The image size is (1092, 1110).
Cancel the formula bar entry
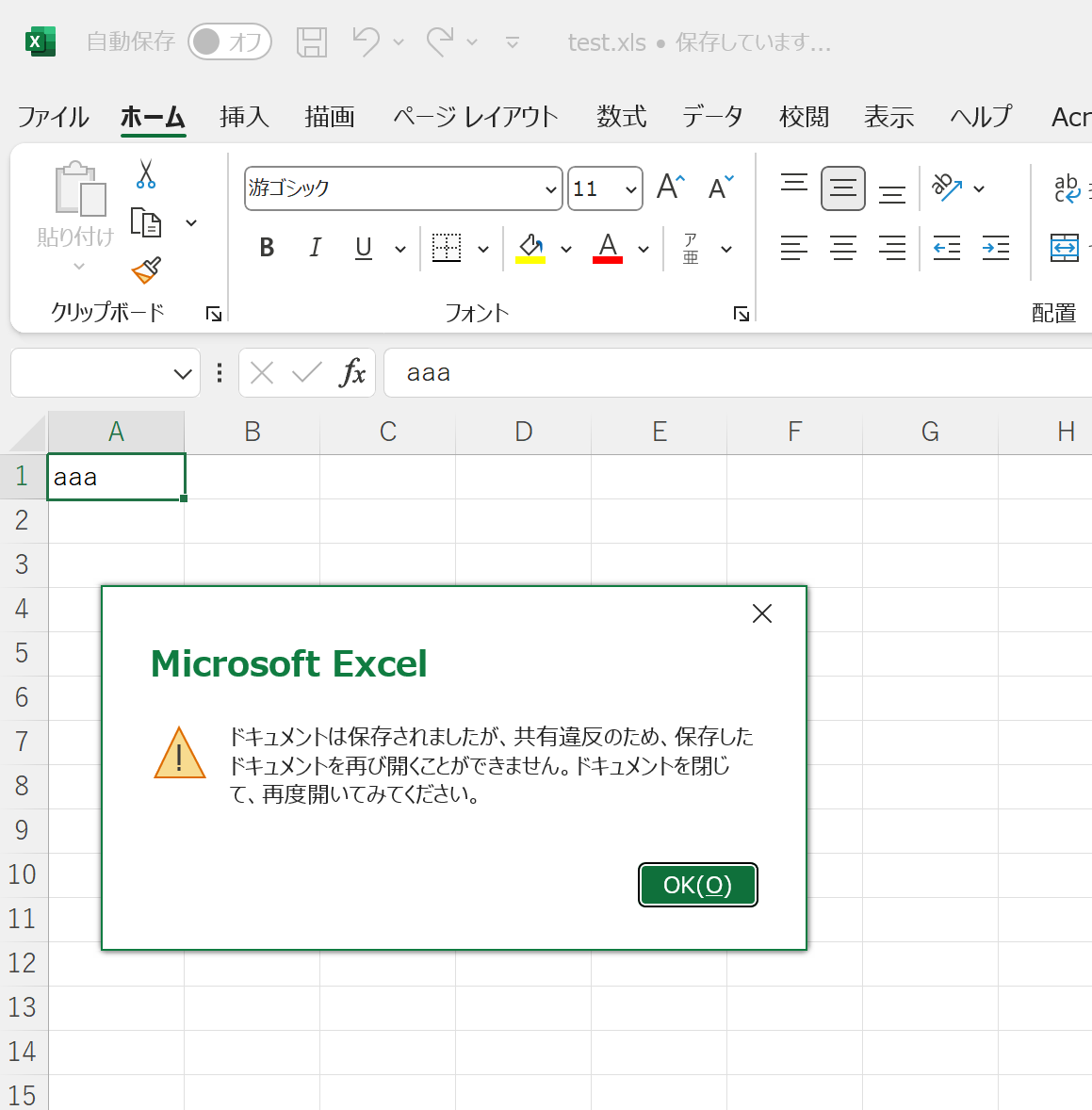262,372
